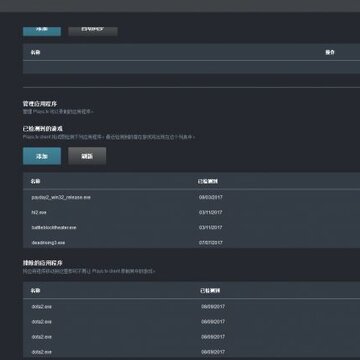
Task: Click the 刷新 button to refresh detected games
Action: [87, 156]
